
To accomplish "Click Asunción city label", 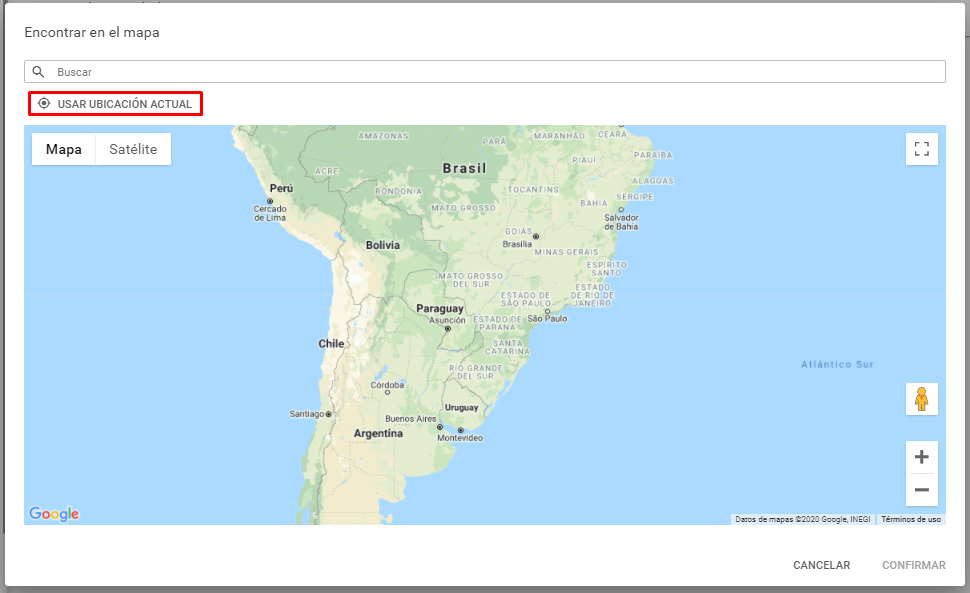I will pos(447,320).
